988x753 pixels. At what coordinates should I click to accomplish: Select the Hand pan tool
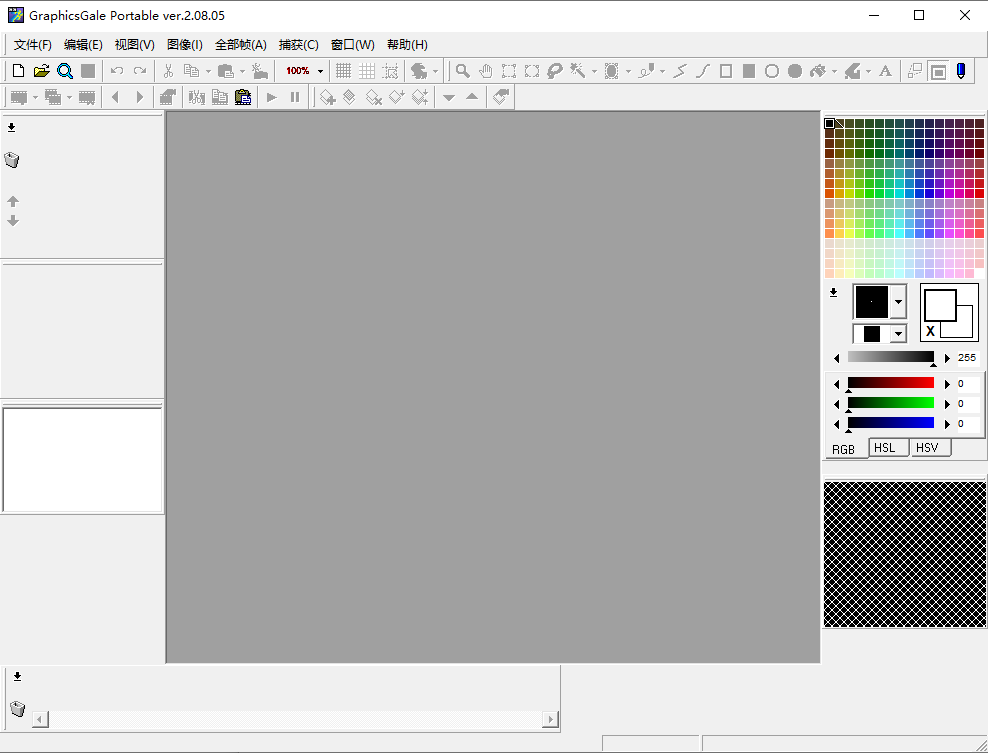coord(486,71)
